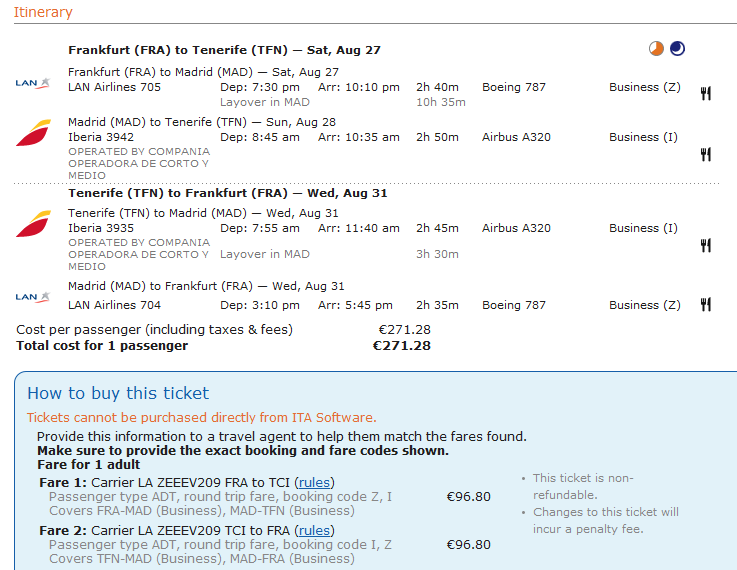Viewport: 737px width, 570px height.
Task: Click the meal icon for Iberia 3935
Action: [706, 245]
